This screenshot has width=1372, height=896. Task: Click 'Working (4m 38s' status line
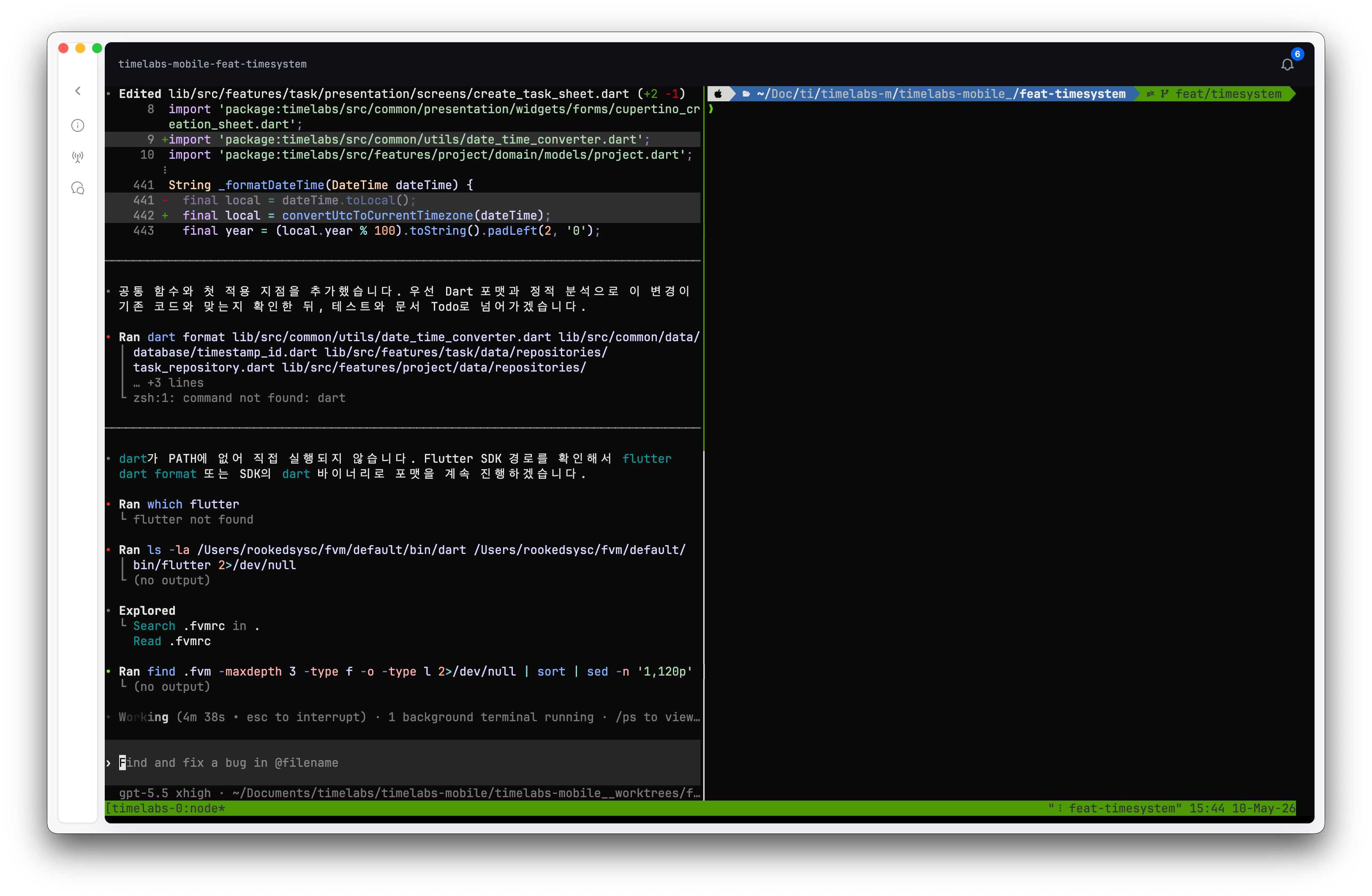(172, 717)
